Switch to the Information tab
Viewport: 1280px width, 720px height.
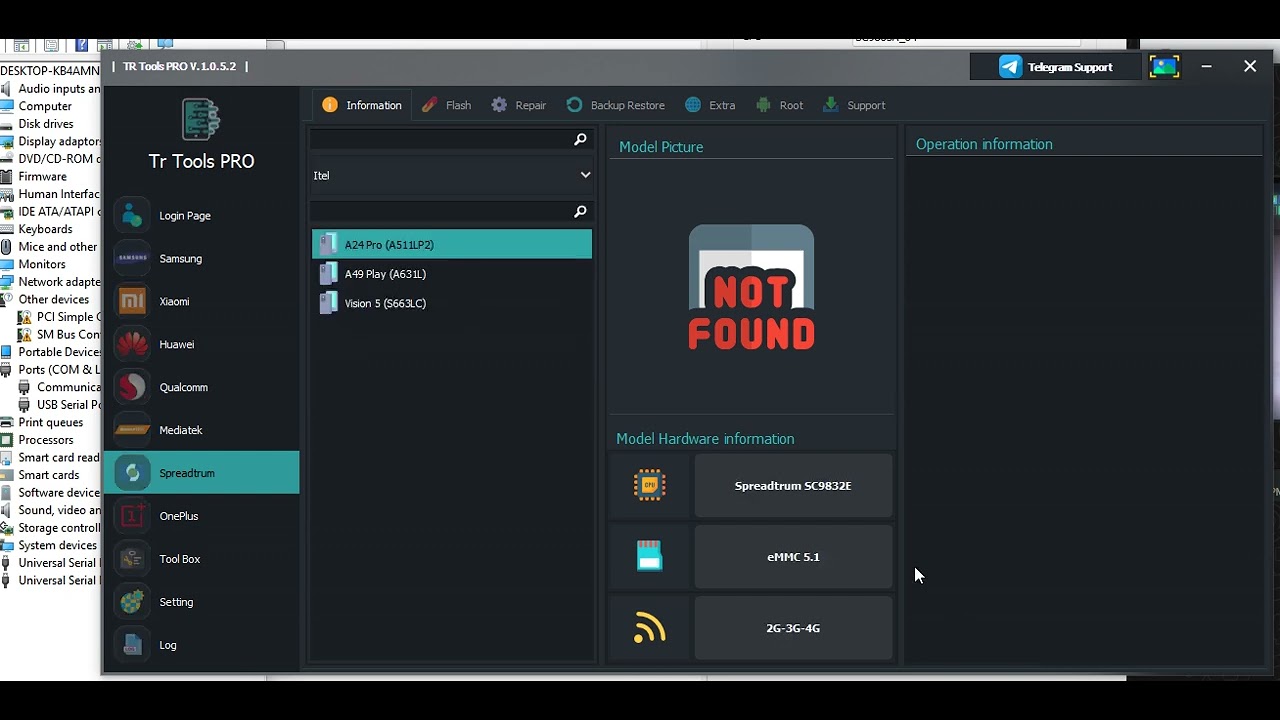click(362, 105)
